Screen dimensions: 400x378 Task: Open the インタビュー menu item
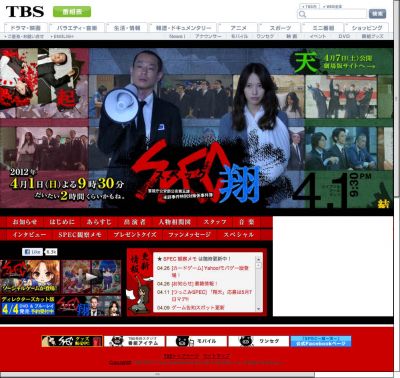(x=29, y=235)
